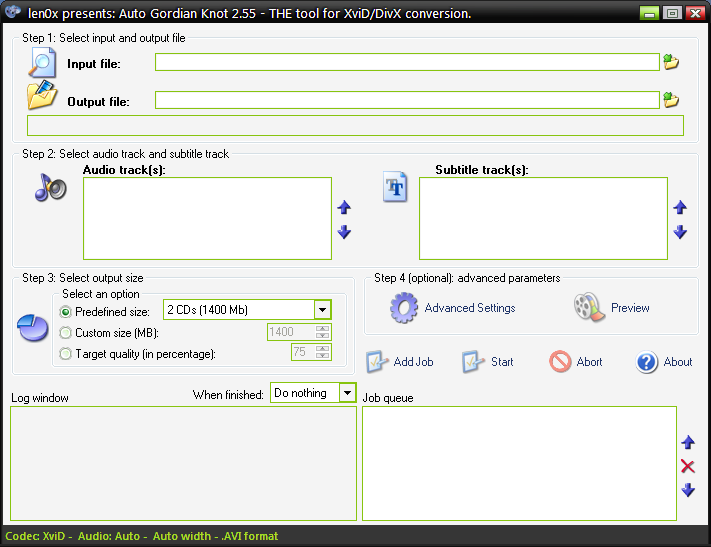Click the Subtitle track(s) list box

pyautogui.click(x=543, y=218)
